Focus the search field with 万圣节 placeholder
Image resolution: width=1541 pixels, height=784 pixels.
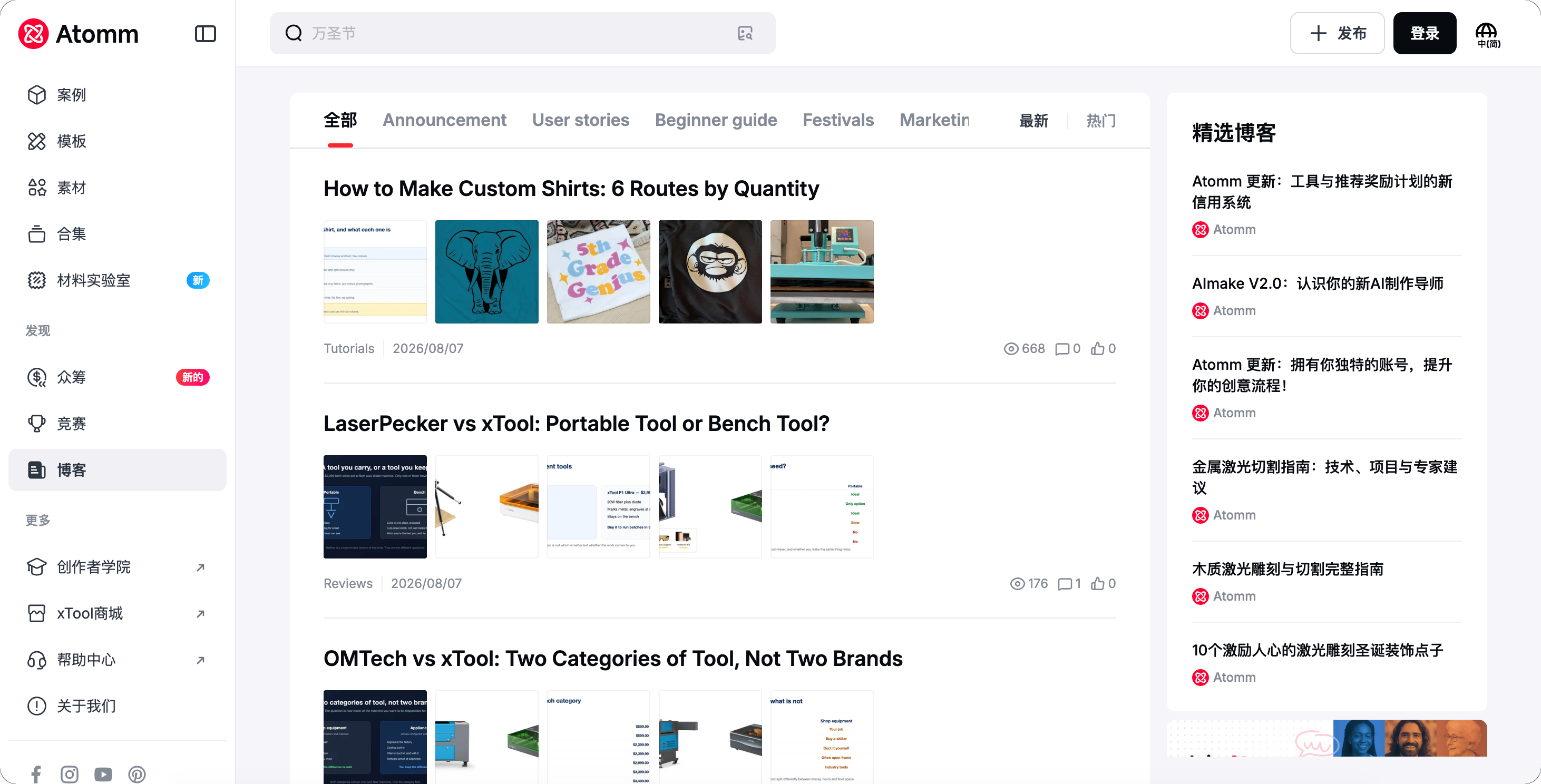(x=522, y=34)
